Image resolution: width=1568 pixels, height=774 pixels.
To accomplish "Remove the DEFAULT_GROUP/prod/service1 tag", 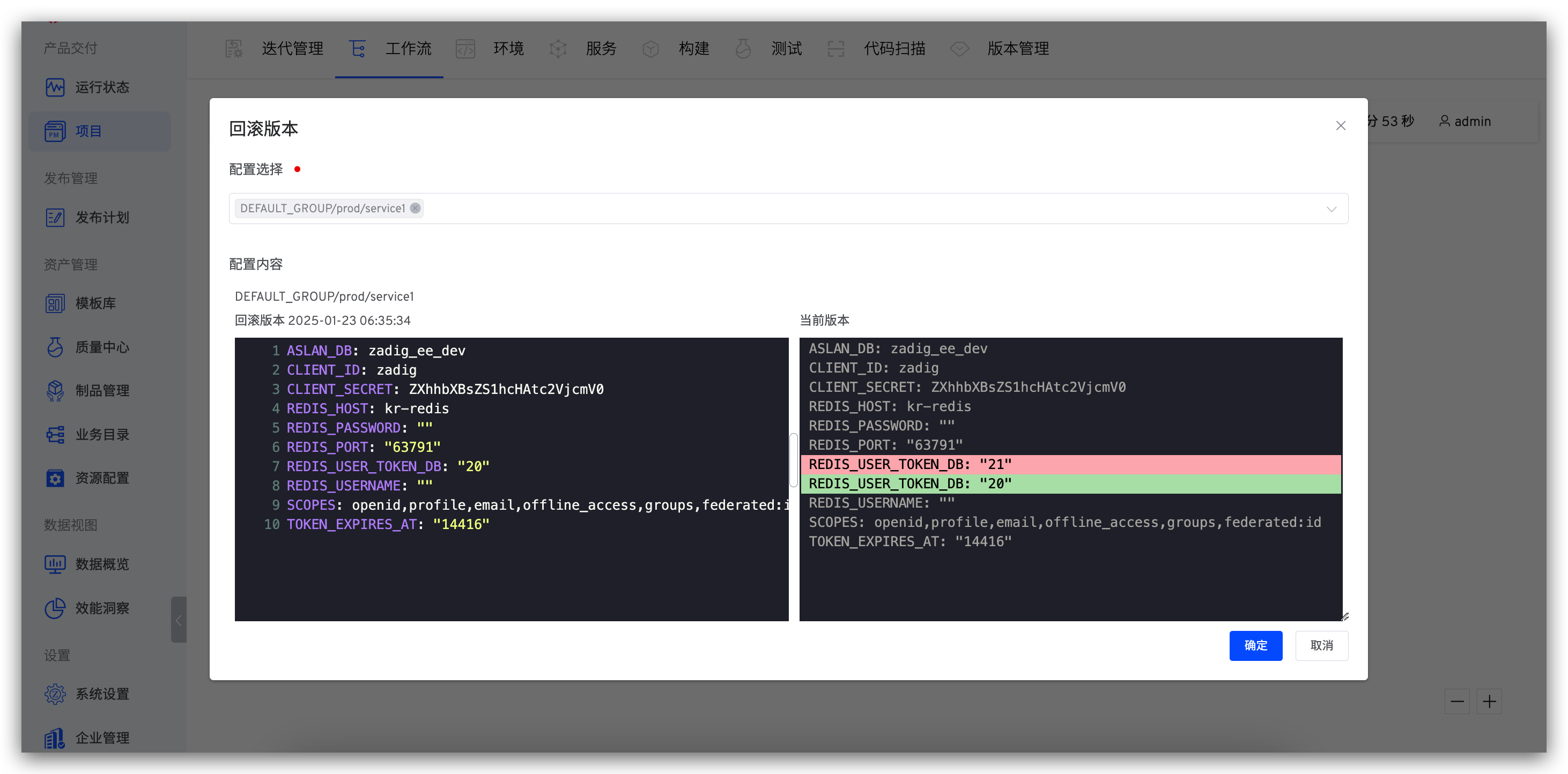I will point(415,208).
